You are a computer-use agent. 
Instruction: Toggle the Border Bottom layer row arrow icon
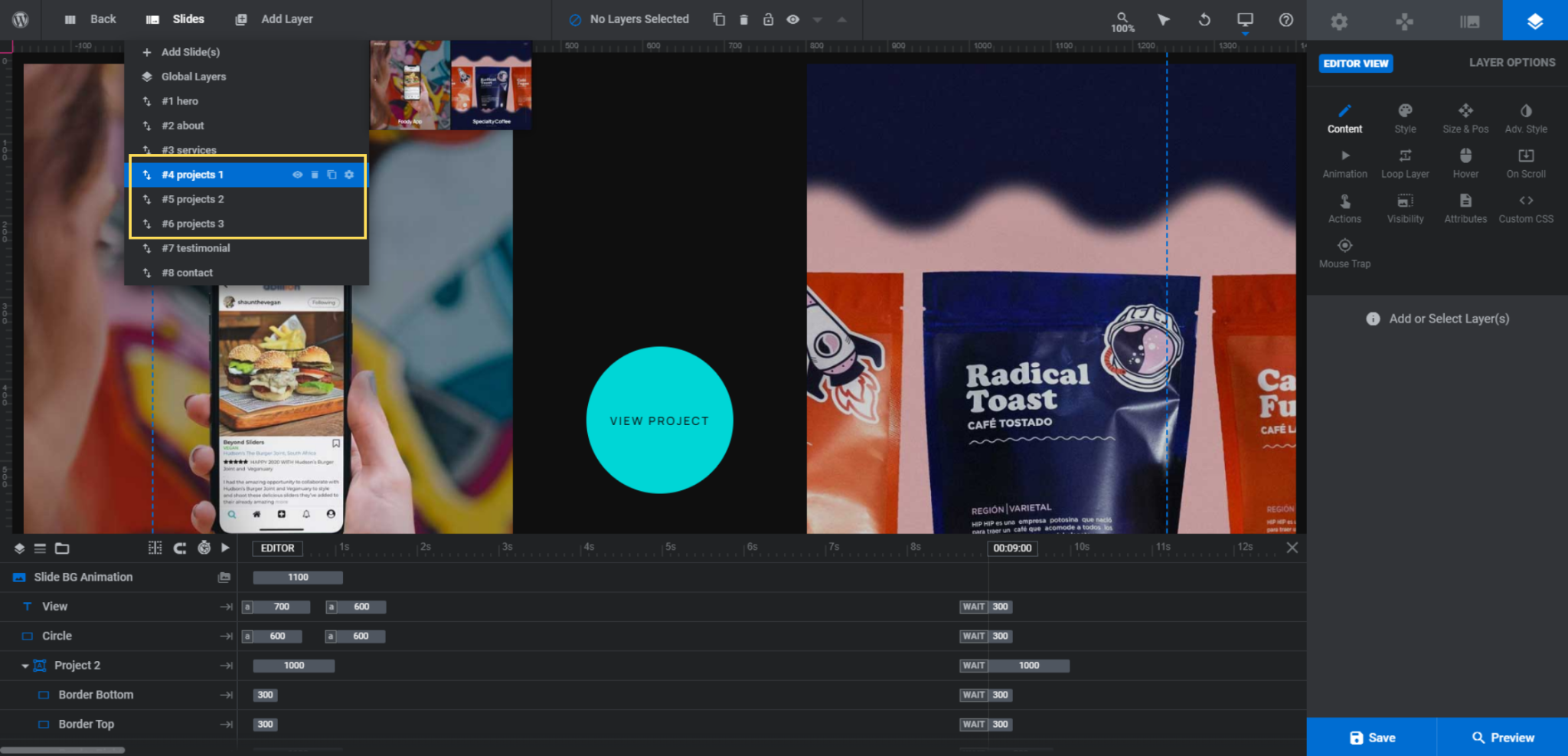pyautogui.click(x=226, y=695)
